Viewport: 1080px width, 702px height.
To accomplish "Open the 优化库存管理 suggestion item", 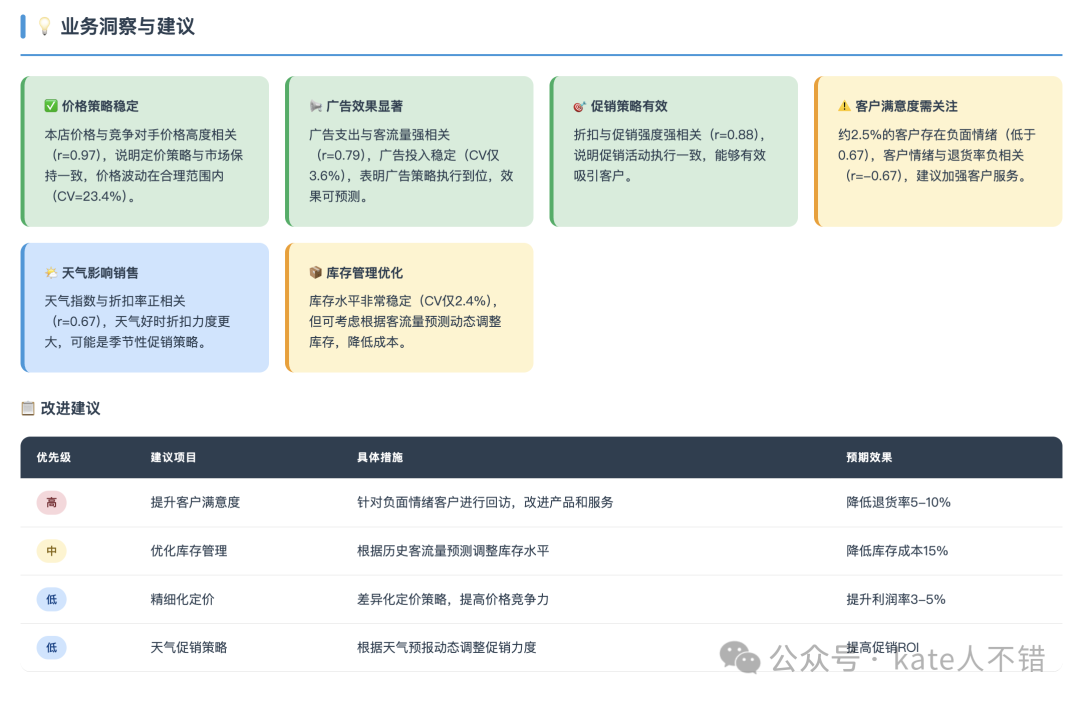I will tap(188, 551).
